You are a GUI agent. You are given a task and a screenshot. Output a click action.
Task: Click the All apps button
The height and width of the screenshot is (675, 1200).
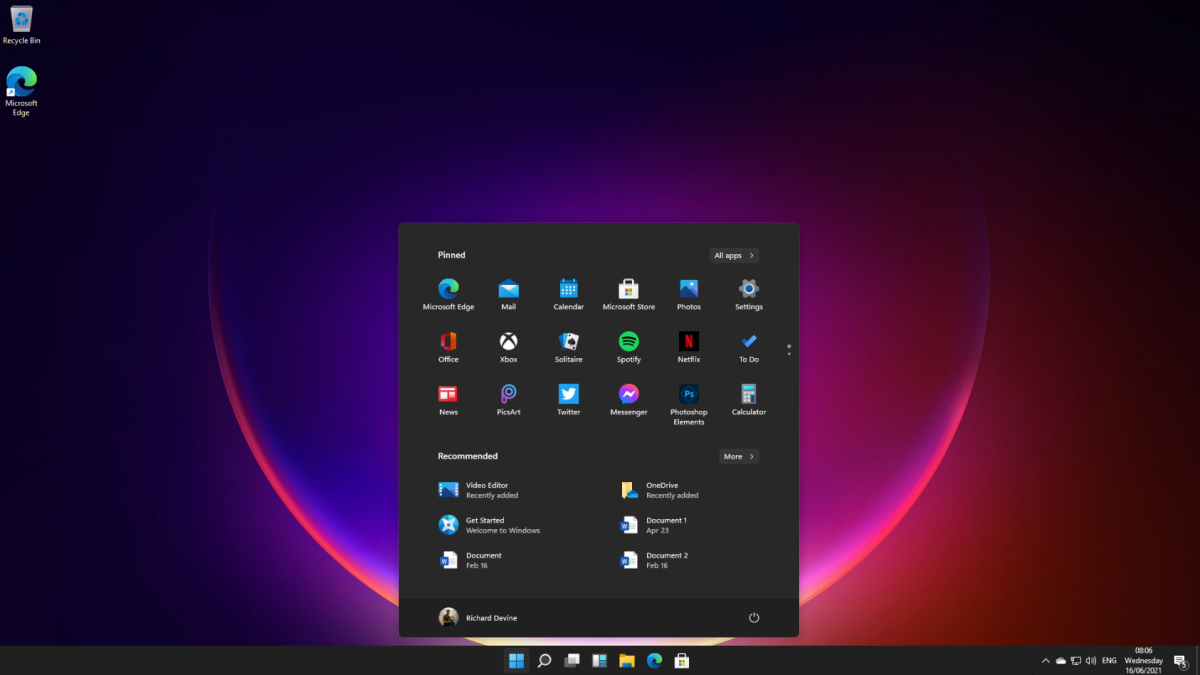tap(734, 255)
